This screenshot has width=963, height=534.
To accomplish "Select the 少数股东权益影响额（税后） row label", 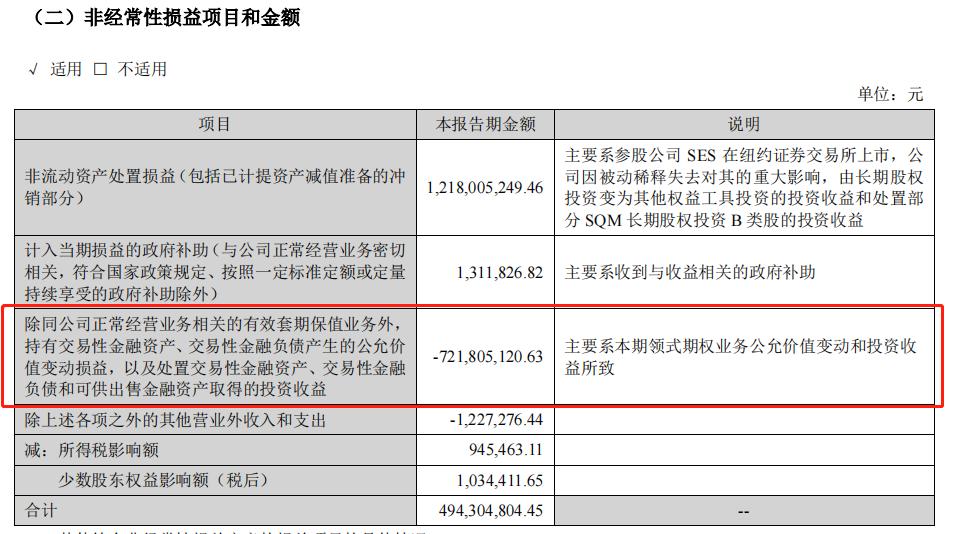I will [163, 480].
